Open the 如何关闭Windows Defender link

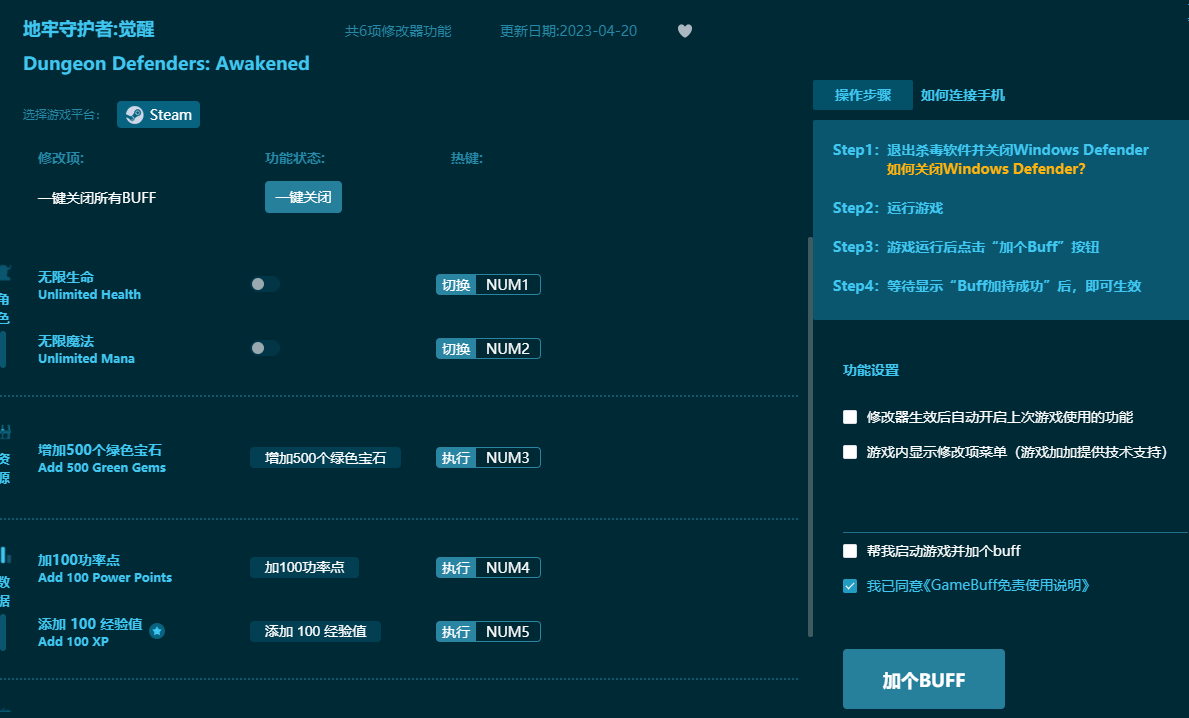(986, 169)
